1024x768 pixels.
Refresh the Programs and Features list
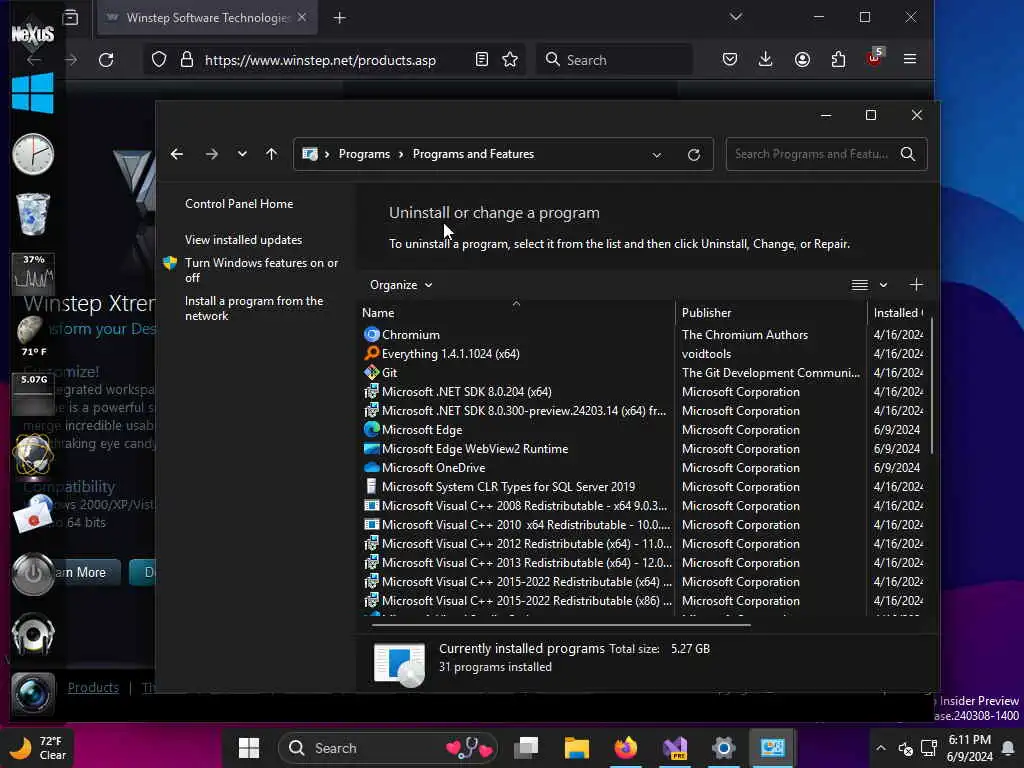694,155
